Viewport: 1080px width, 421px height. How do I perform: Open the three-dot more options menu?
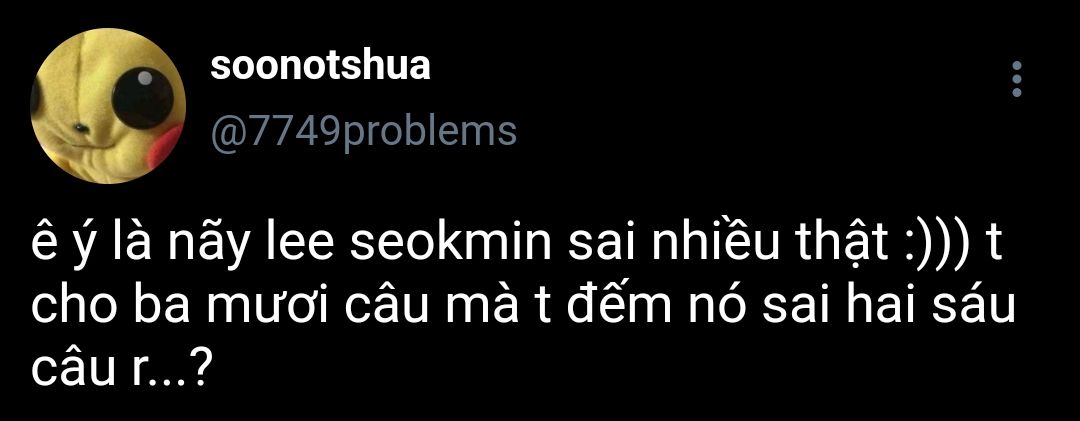click(1017, 79)
